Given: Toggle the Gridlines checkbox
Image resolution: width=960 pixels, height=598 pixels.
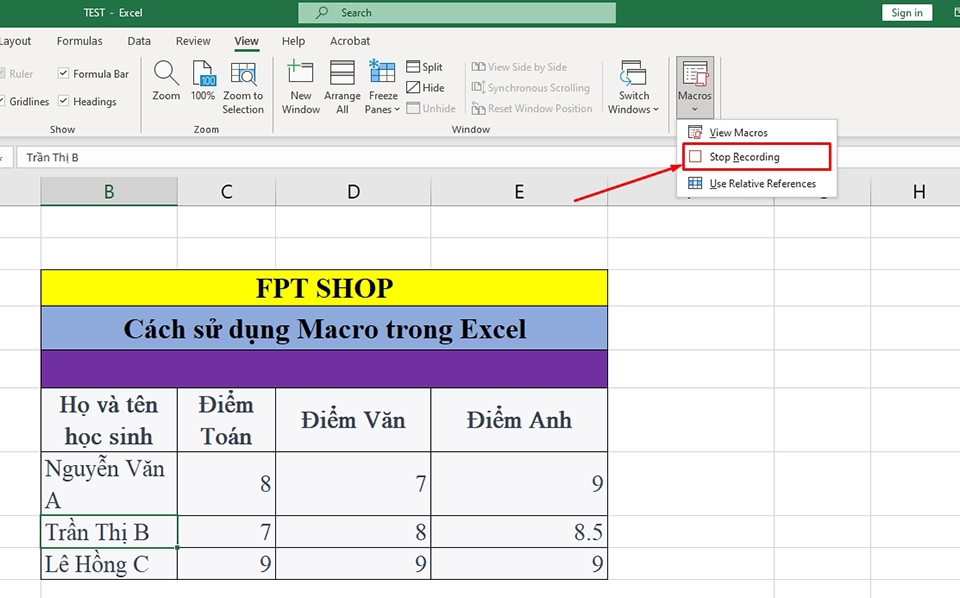Looking at the screenshot, I should (2, 101).
